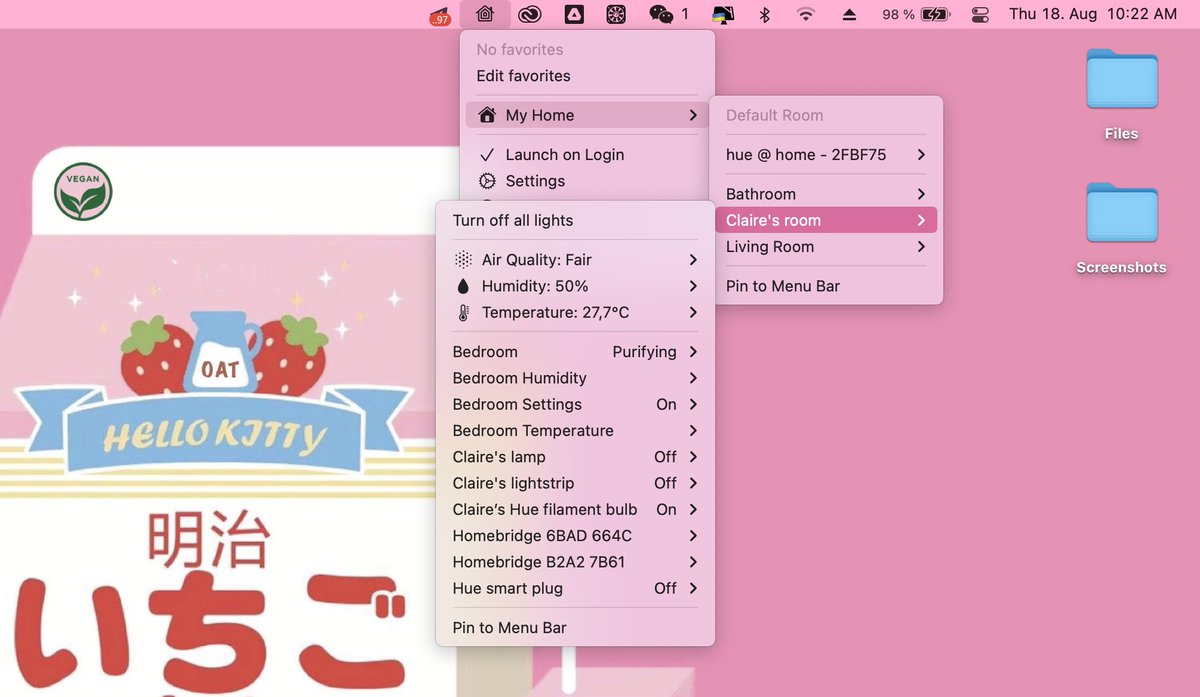Screen dimensions: 1200x697
Task: Click Temperature: 27,7°C entry
Action: (575, 313)
